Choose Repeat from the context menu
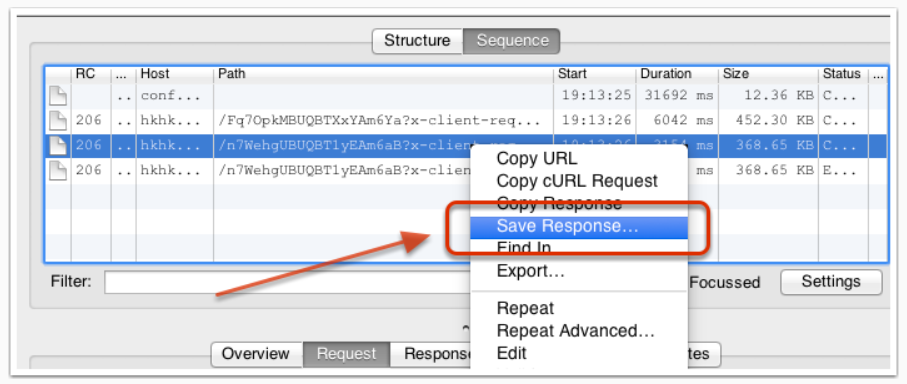The height and width of the screenshot is (384, 907). tap(525, 308)
